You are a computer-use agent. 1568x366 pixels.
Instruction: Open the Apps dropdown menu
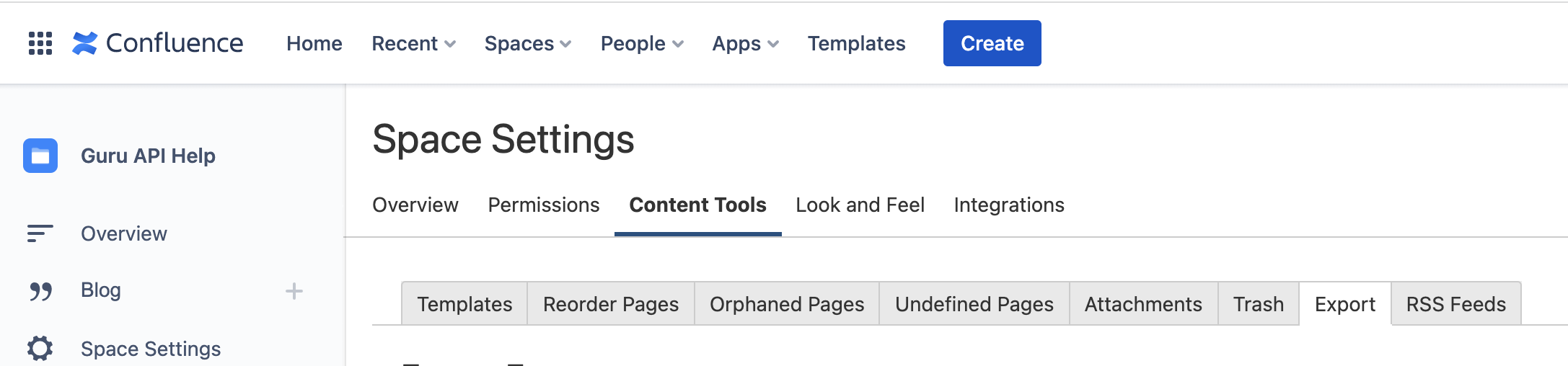(746, 43)
